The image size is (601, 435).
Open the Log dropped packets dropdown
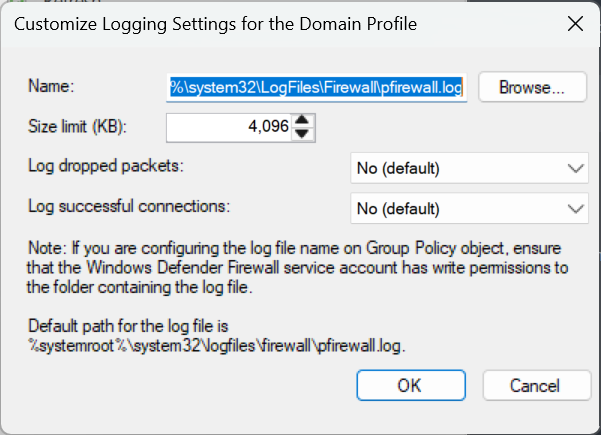pos(469,168)
